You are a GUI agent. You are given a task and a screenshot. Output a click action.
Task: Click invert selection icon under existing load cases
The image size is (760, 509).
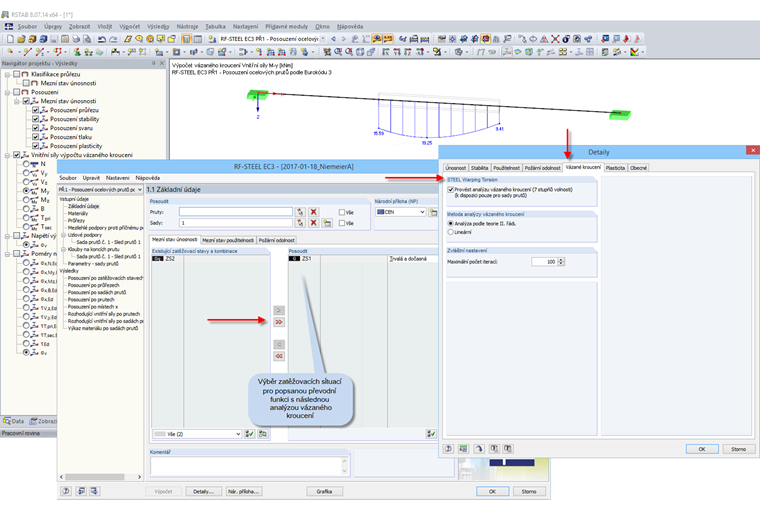[x=263, y=434]
